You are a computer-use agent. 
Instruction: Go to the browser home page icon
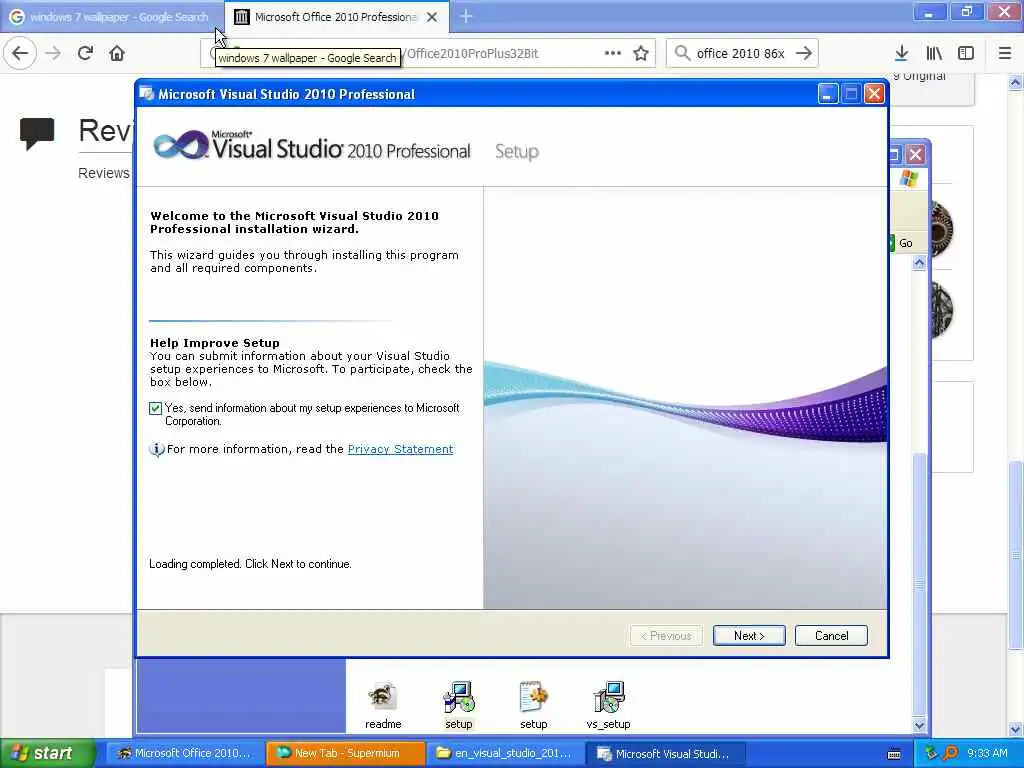point(117,53)
